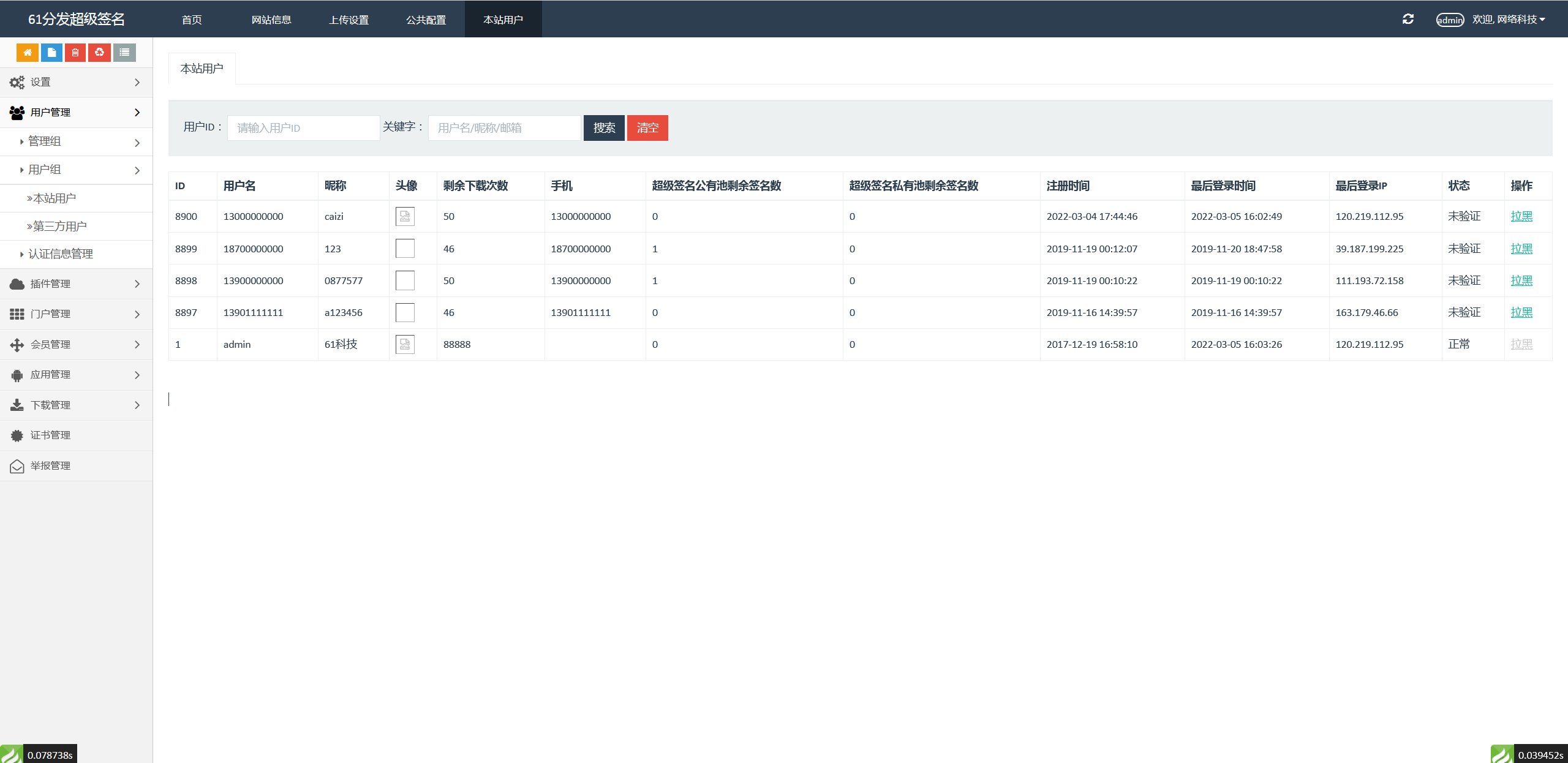Open the 首页 top navigation tab
The width and height of the screenshot is (1568, 763).
click(192, 20)
